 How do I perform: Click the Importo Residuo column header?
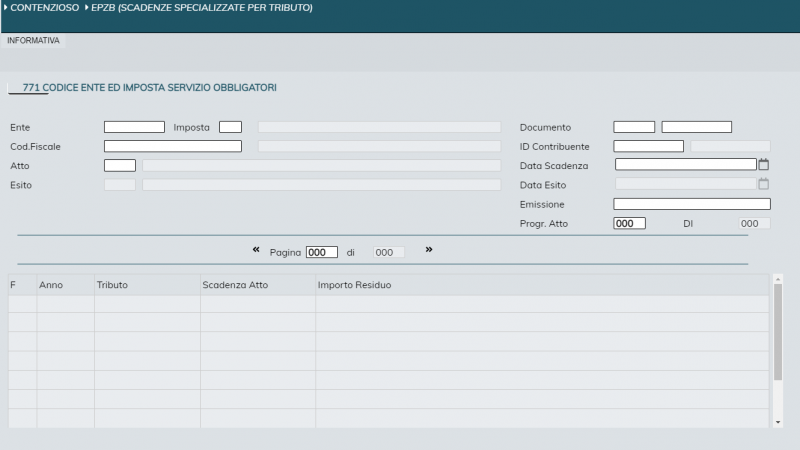pos(354,285)
